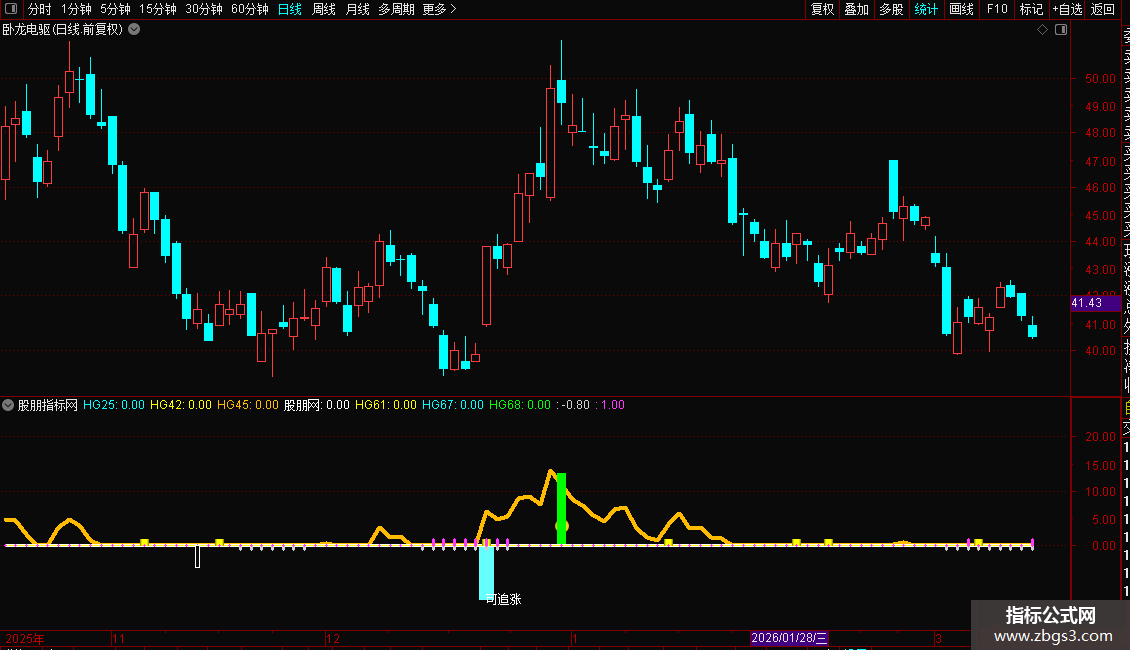Switch to 月线 monthly chart
1130x650 pixels.
click(x=357, y=9)
